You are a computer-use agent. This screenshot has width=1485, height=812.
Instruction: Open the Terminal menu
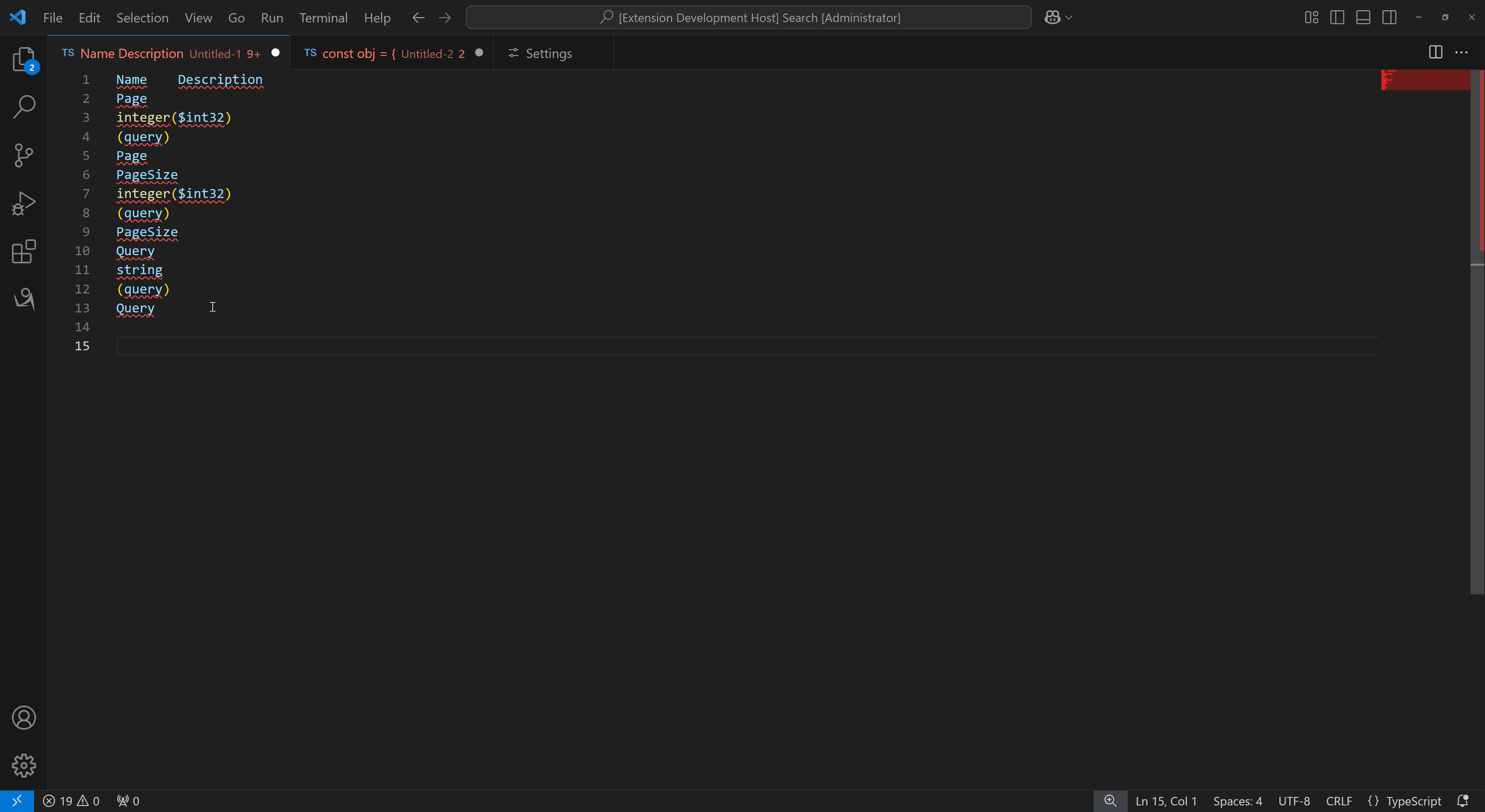(323, 17)
